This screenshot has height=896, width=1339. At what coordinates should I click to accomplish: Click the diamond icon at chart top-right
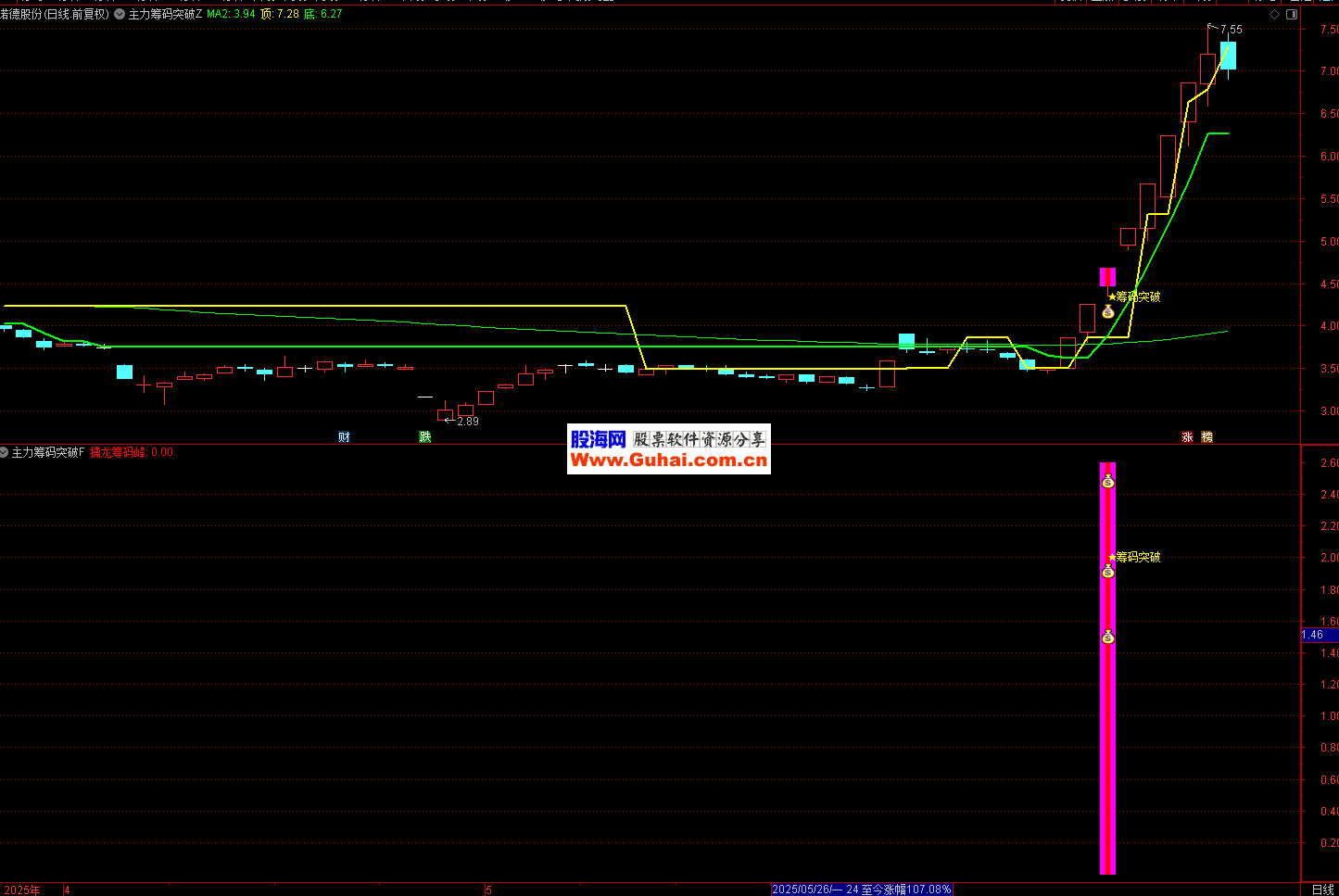1275,14
